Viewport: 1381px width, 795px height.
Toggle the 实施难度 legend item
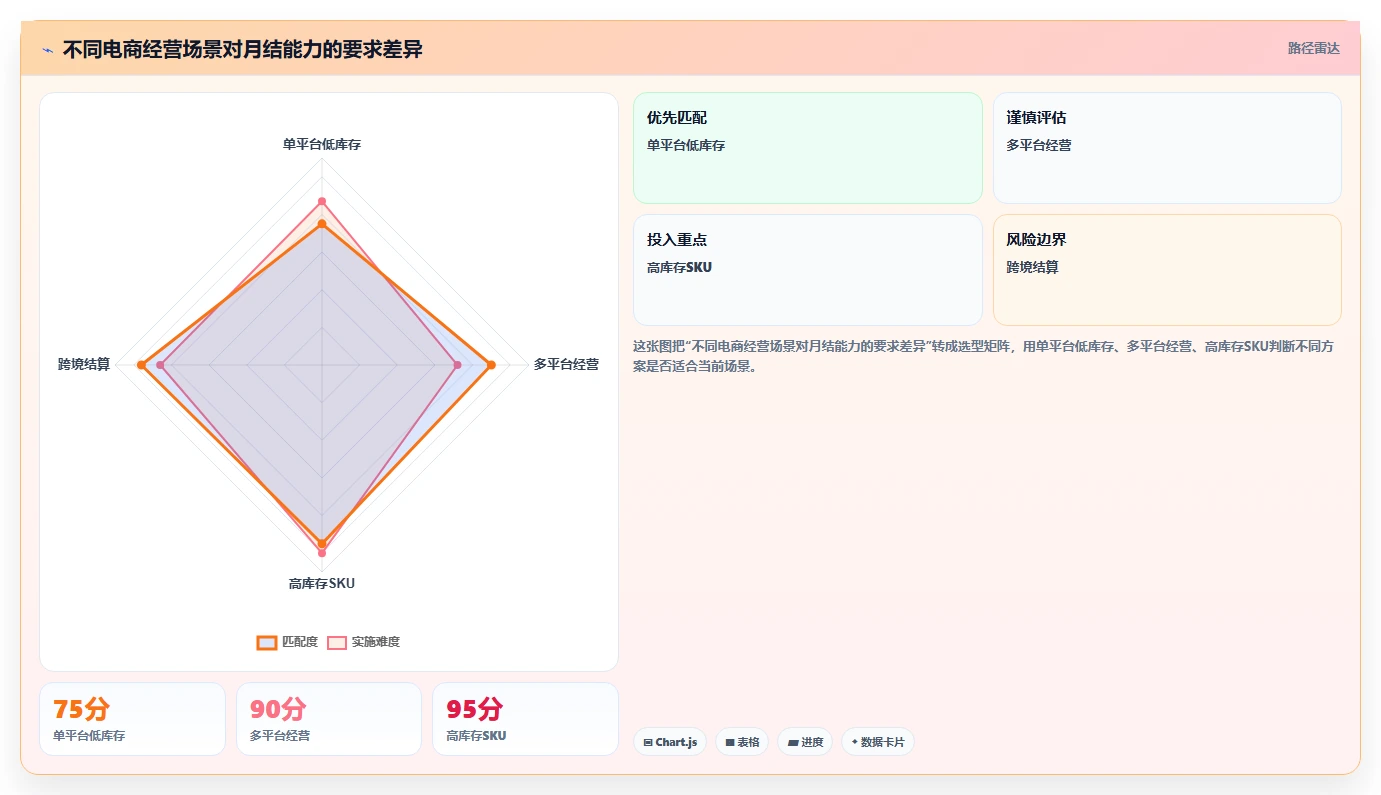click(363, 642)
